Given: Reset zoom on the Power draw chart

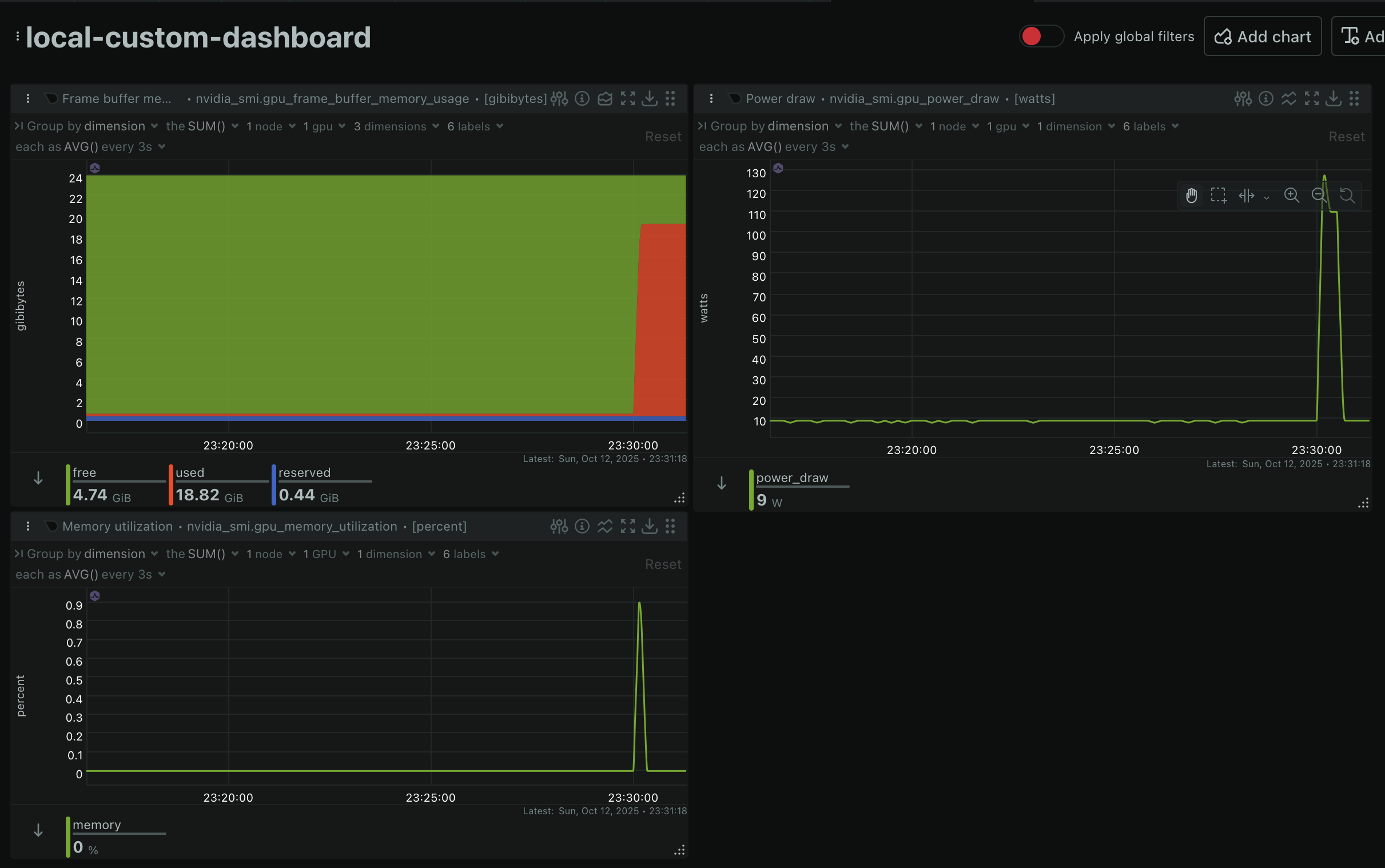Looking at the screenshot, I should click(x=1347, y=196).
